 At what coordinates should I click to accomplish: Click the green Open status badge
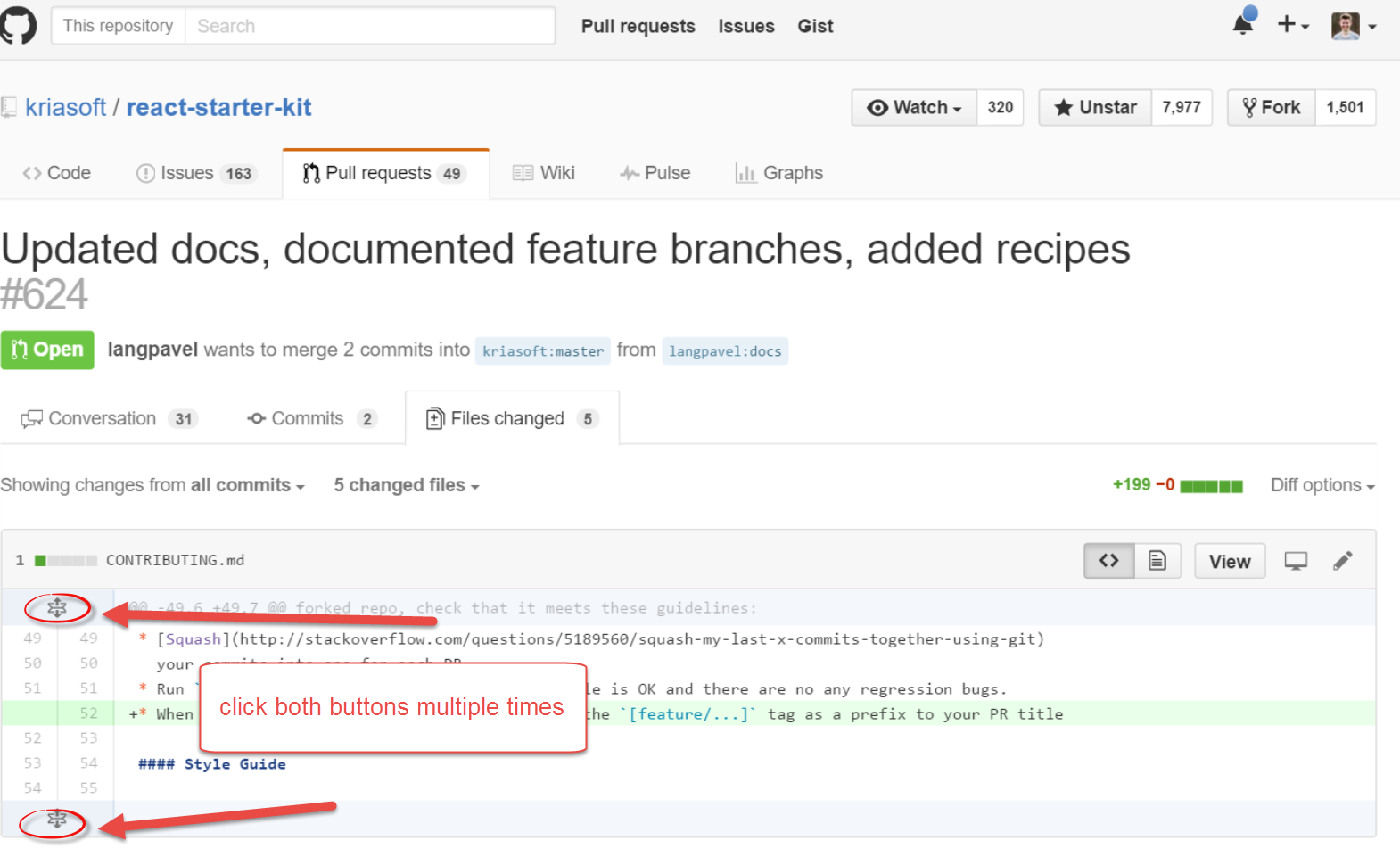point(47,350)
